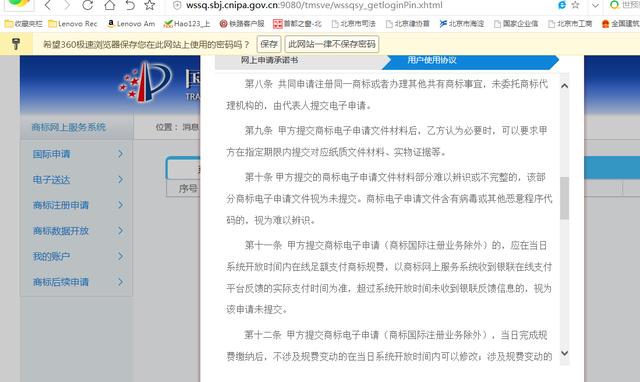Click the 序号 table column header
640x382 pixels.
pos(188,189)
